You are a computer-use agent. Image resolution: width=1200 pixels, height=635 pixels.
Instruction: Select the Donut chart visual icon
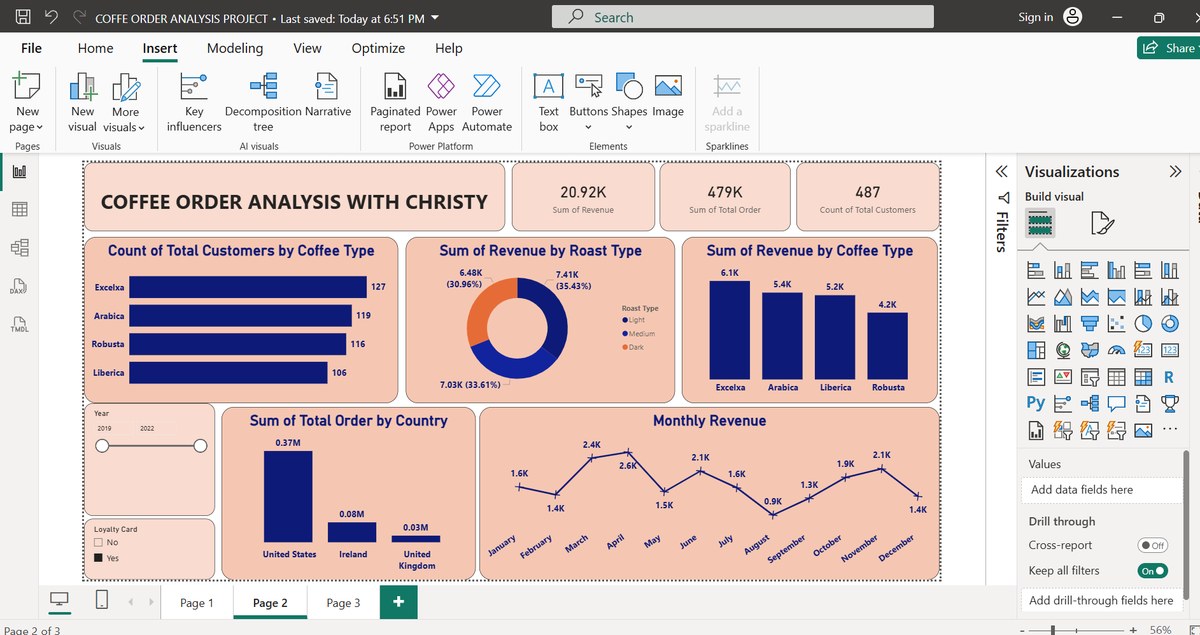[1169, 323]
